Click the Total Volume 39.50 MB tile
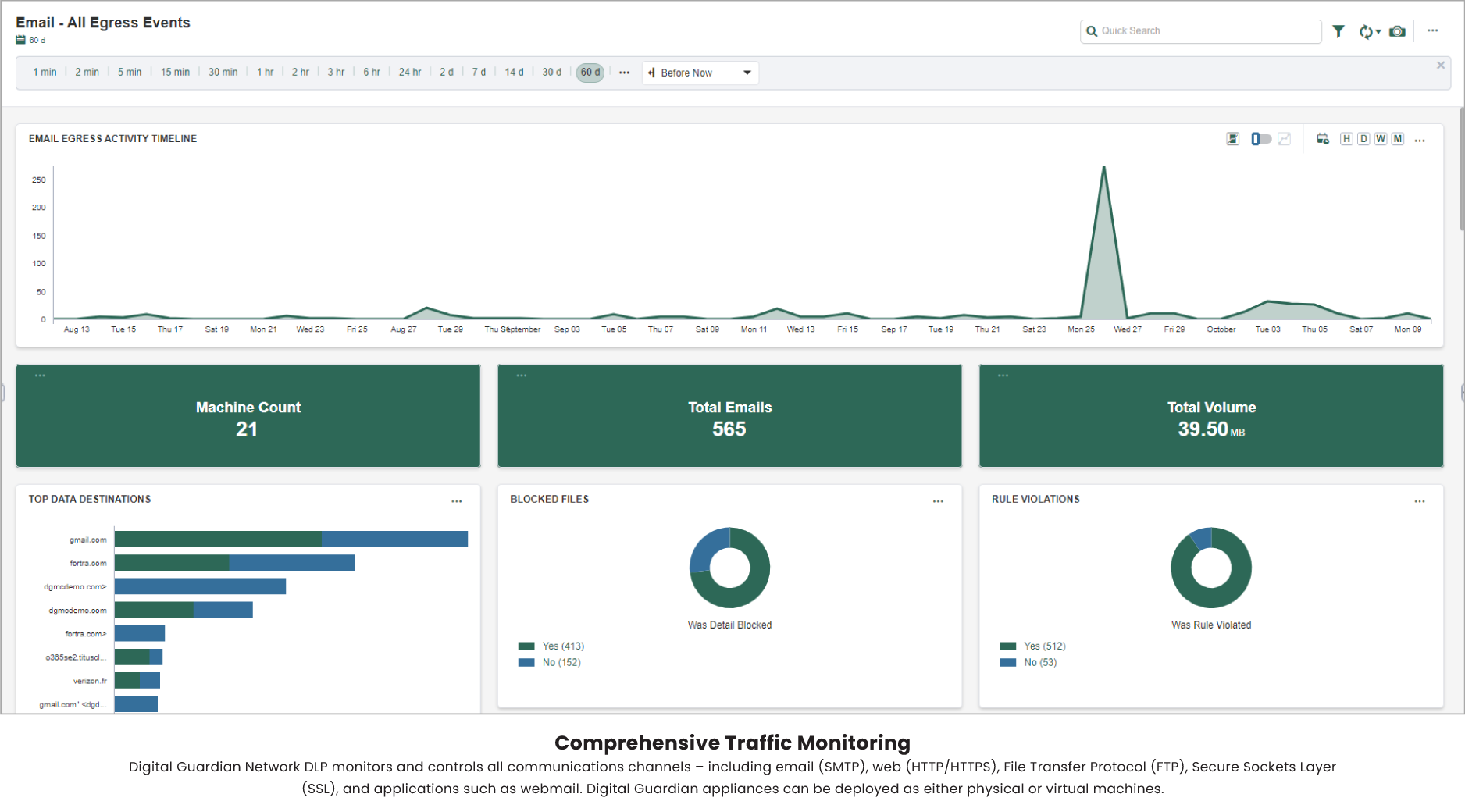Viewport: 1465px width, 812px height. (x=1211, y=416)
